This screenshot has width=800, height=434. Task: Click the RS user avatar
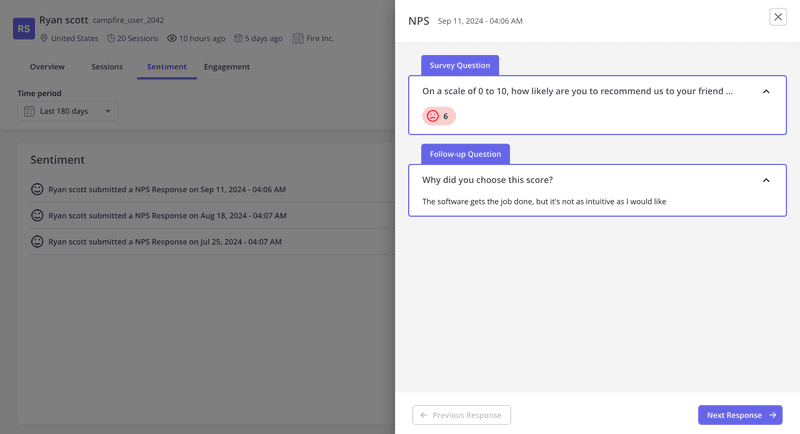click(x=23, y=29)
